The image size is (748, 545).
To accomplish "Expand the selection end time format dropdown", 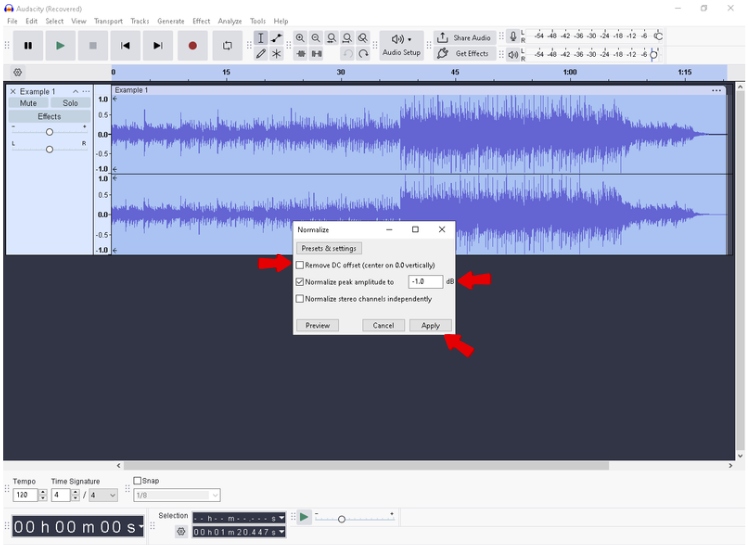I will click(x=280, y=532).
